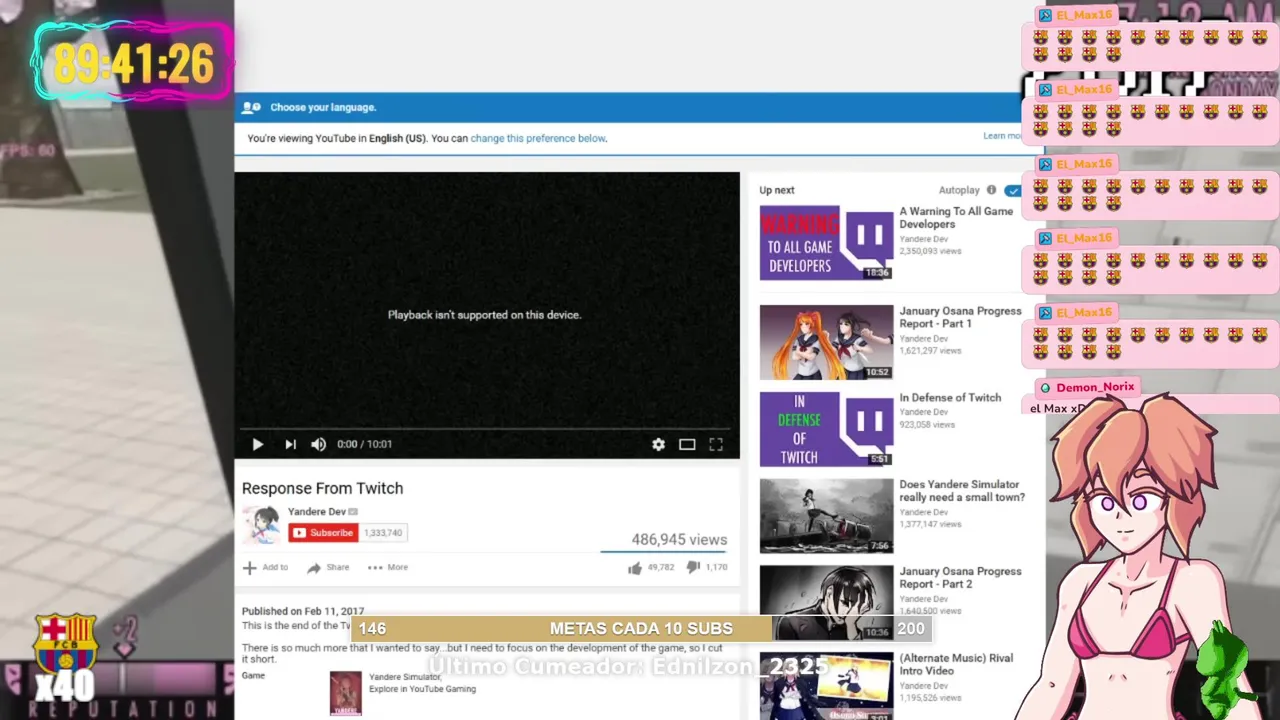Click the 486,945 views count
Viewport: 1280px width, 720px height.
point(679,539)
